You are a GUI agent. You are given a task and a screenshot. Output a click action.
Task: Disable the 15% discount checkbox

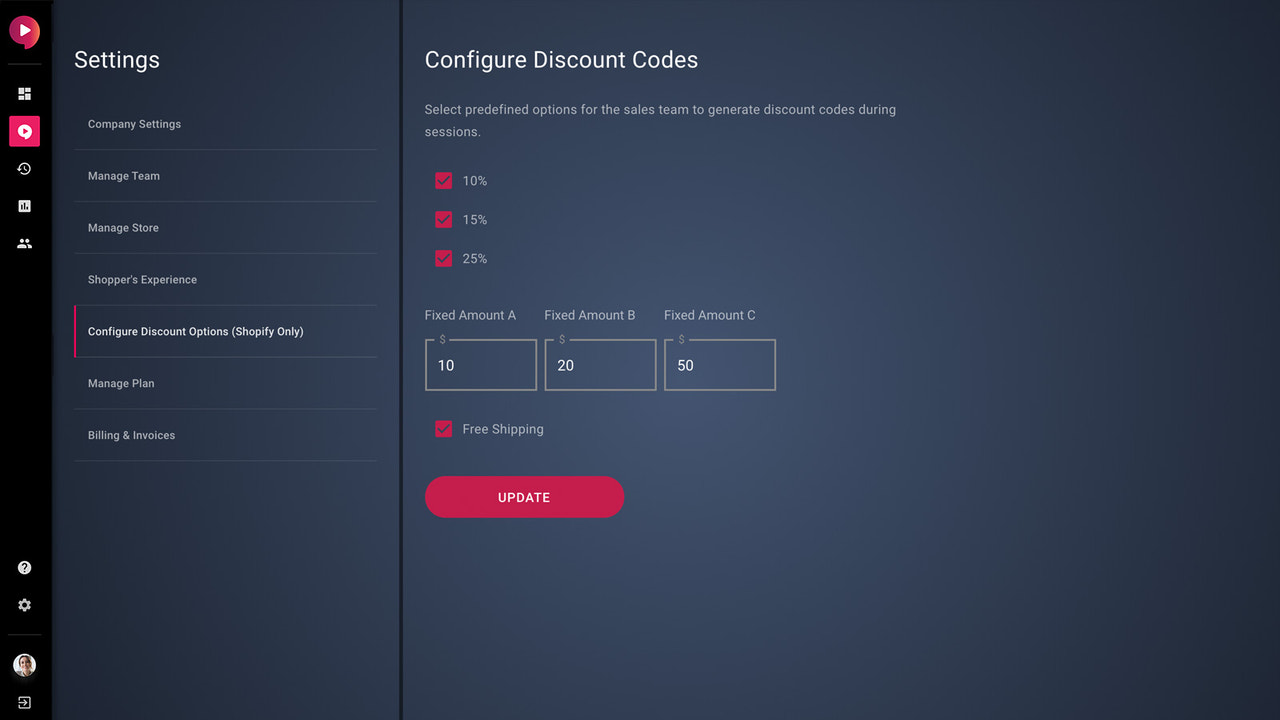[x=443, y=219]
